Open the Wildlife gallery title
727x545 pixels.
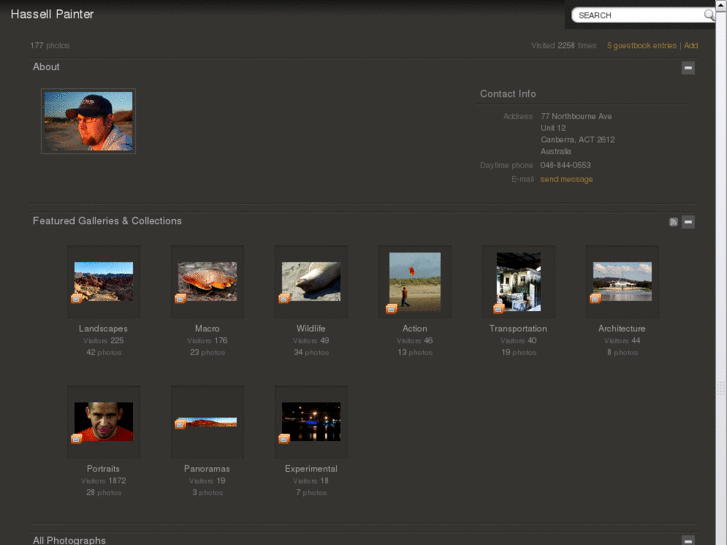tap(311, 328)
